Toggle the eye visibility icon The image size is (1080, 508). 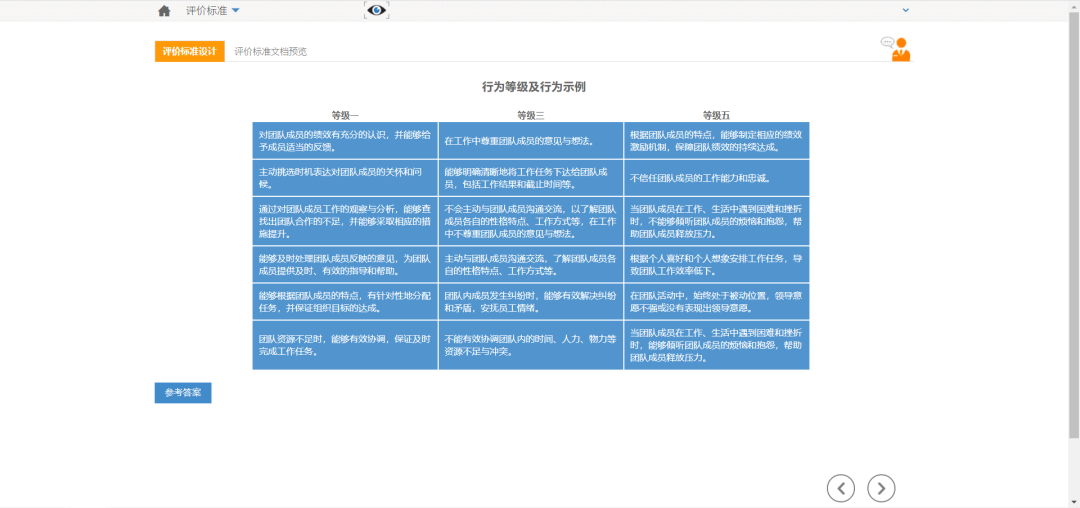click(x=376, y=10)
